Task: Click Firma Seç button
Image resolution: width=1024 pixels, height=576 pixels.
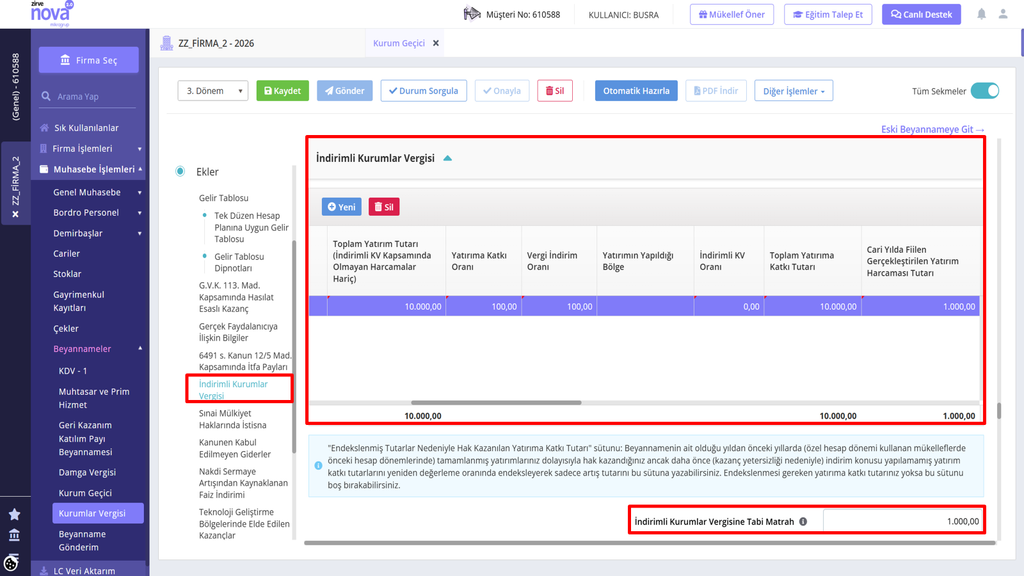Action: [x=89, y=60]
